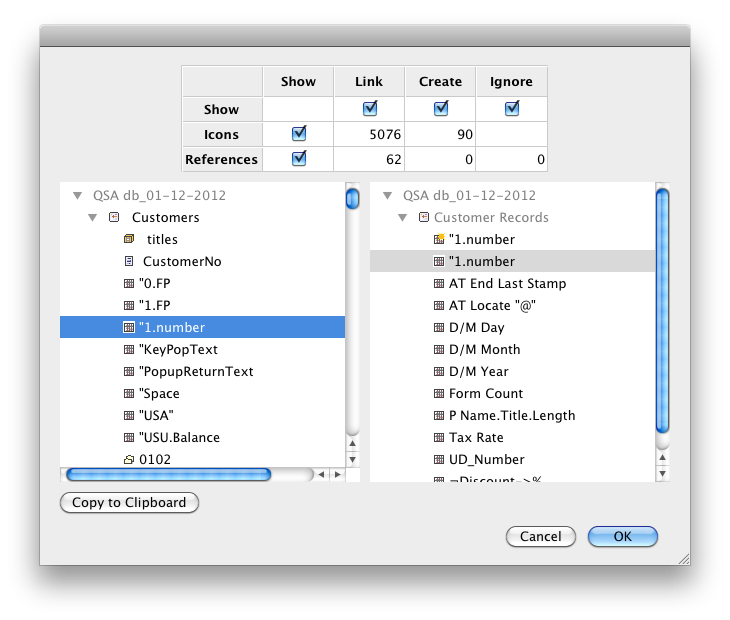This screenshot has height=620, width=730.
Task: Click the icon beside "KeyPopText
Action: [129, 350]
